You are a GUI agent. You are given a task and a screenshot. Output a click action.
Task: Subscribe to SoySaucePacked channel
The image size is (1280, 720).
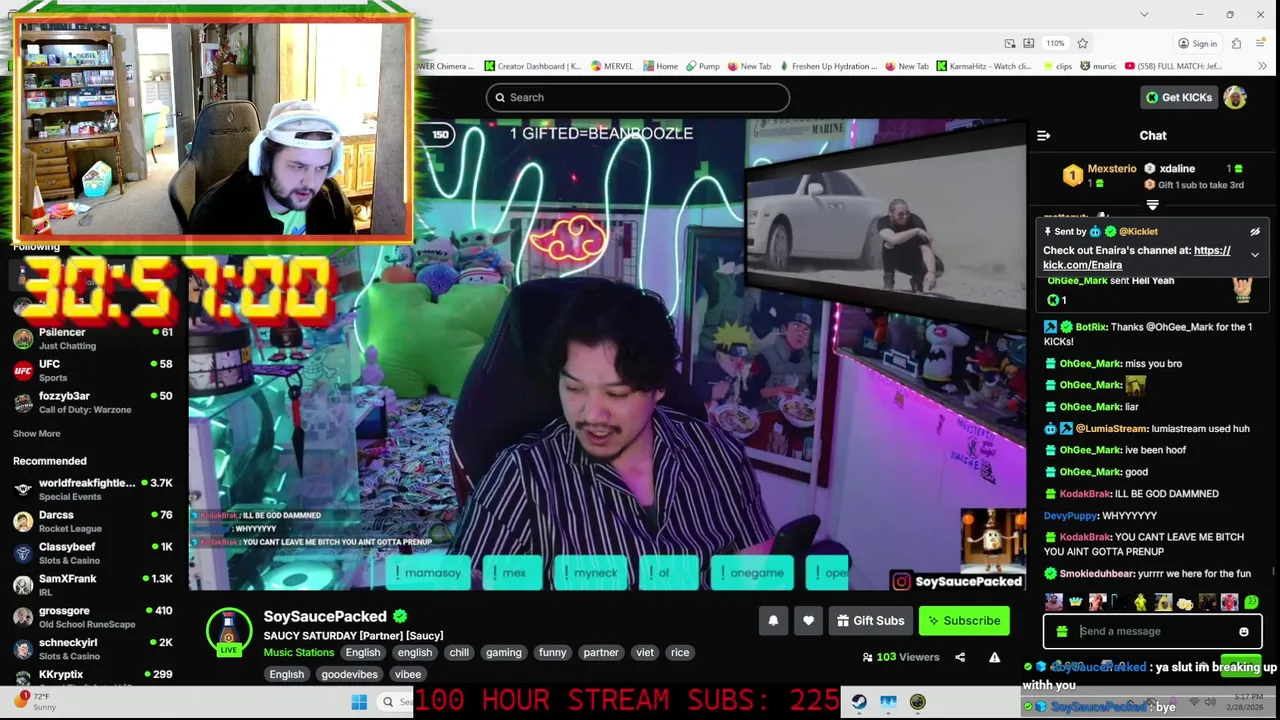pyautogui.click(x=964, y=621)
